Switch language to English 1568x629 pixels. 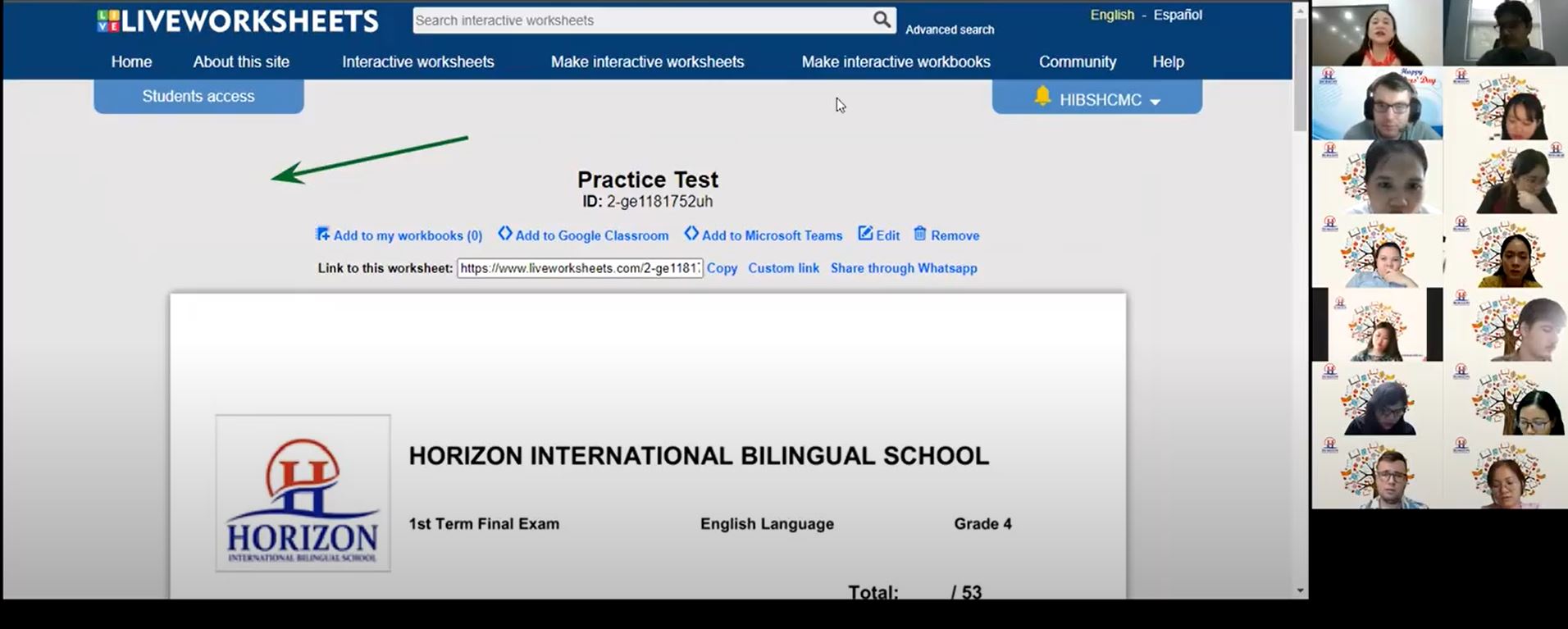point(1112,15)
